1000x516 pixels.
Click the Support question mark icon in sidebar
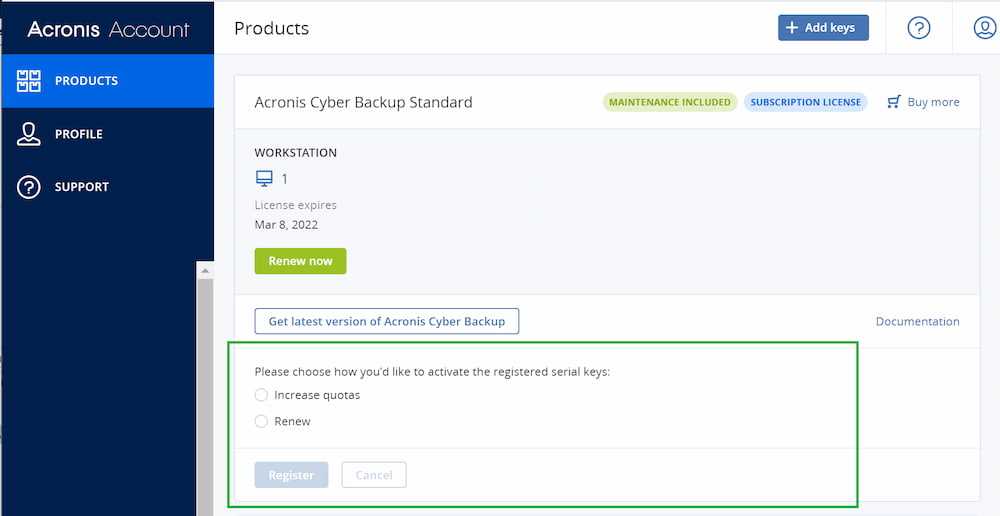coord(29,187)
